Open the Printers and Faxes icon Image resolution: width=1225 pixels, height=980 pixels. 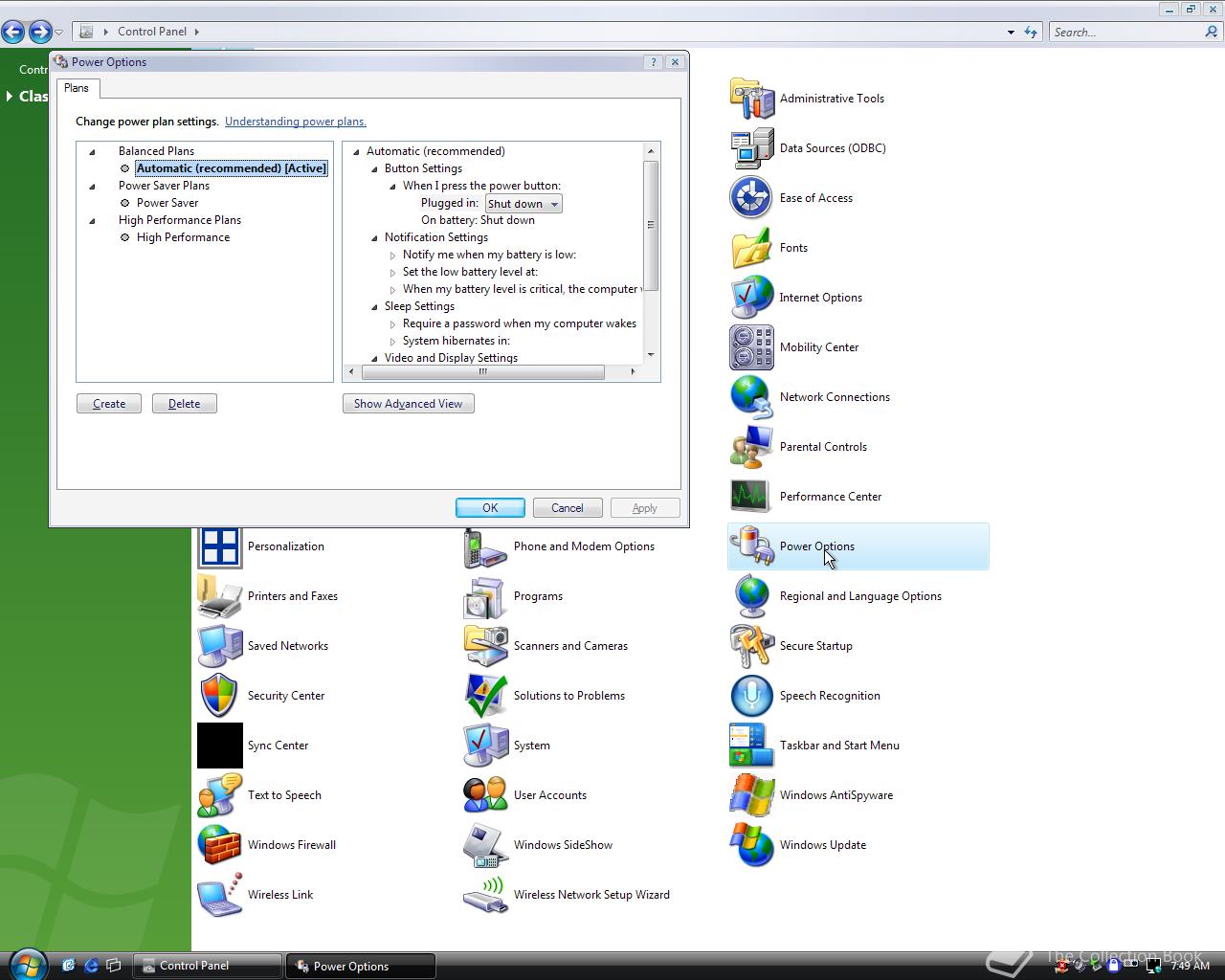point(219,596)
